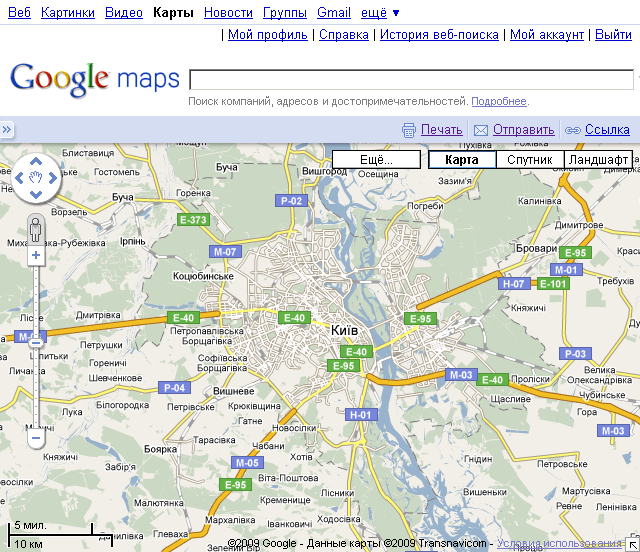Expand the left side panel with the double arrow
Screen dimensions: 640x552
(6, 129)
